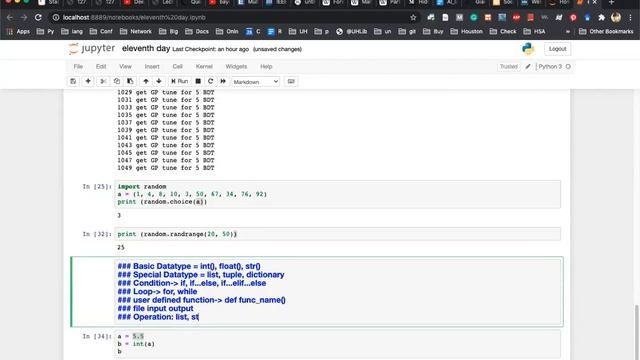Open the Widgets menu in Jupyter
The image size is (640, 360).
tap(236, 67)
